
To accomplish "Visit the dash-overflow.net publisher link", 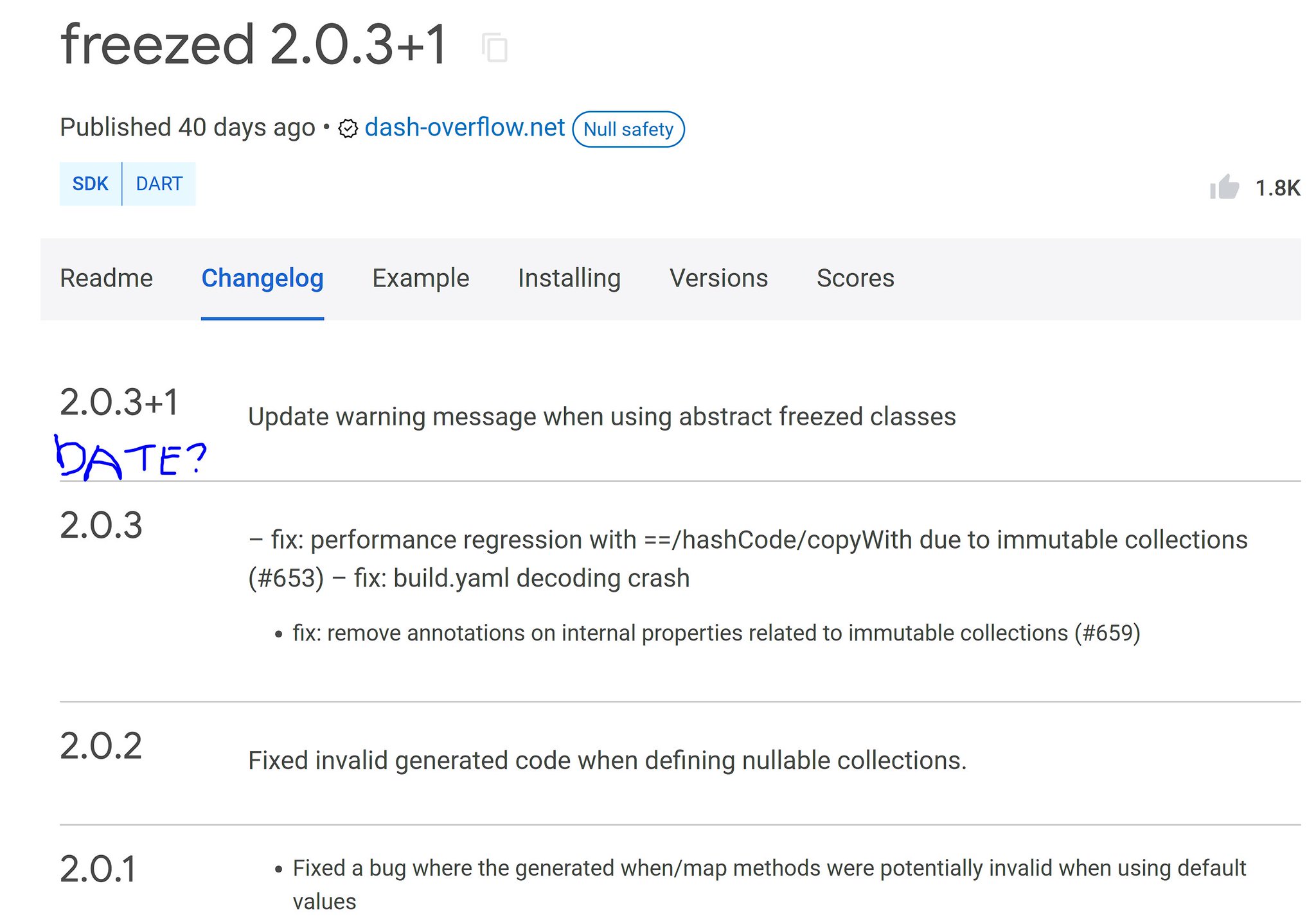I will pos(464,128).
